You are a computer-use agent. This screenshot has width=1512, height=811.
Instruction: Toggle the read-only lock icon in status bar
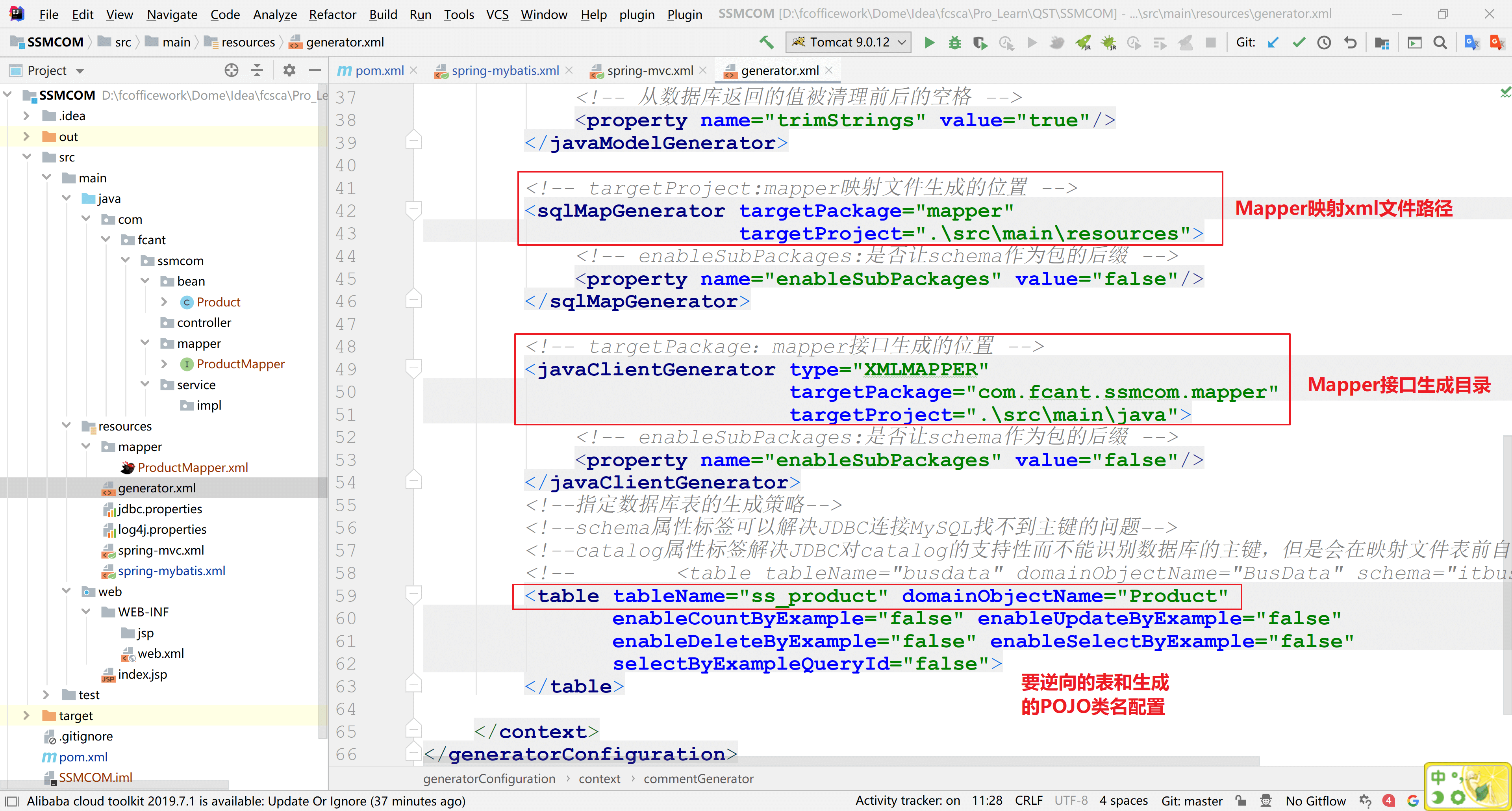tap(1240, 801)
